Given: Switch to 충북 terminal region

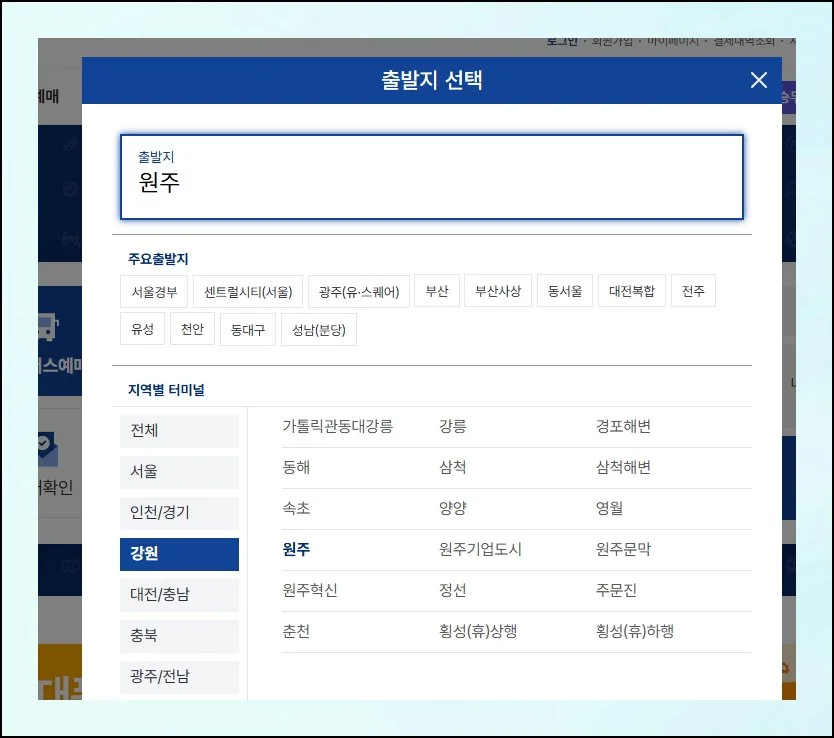Looking at the screenshot, I should pos(179,635).
